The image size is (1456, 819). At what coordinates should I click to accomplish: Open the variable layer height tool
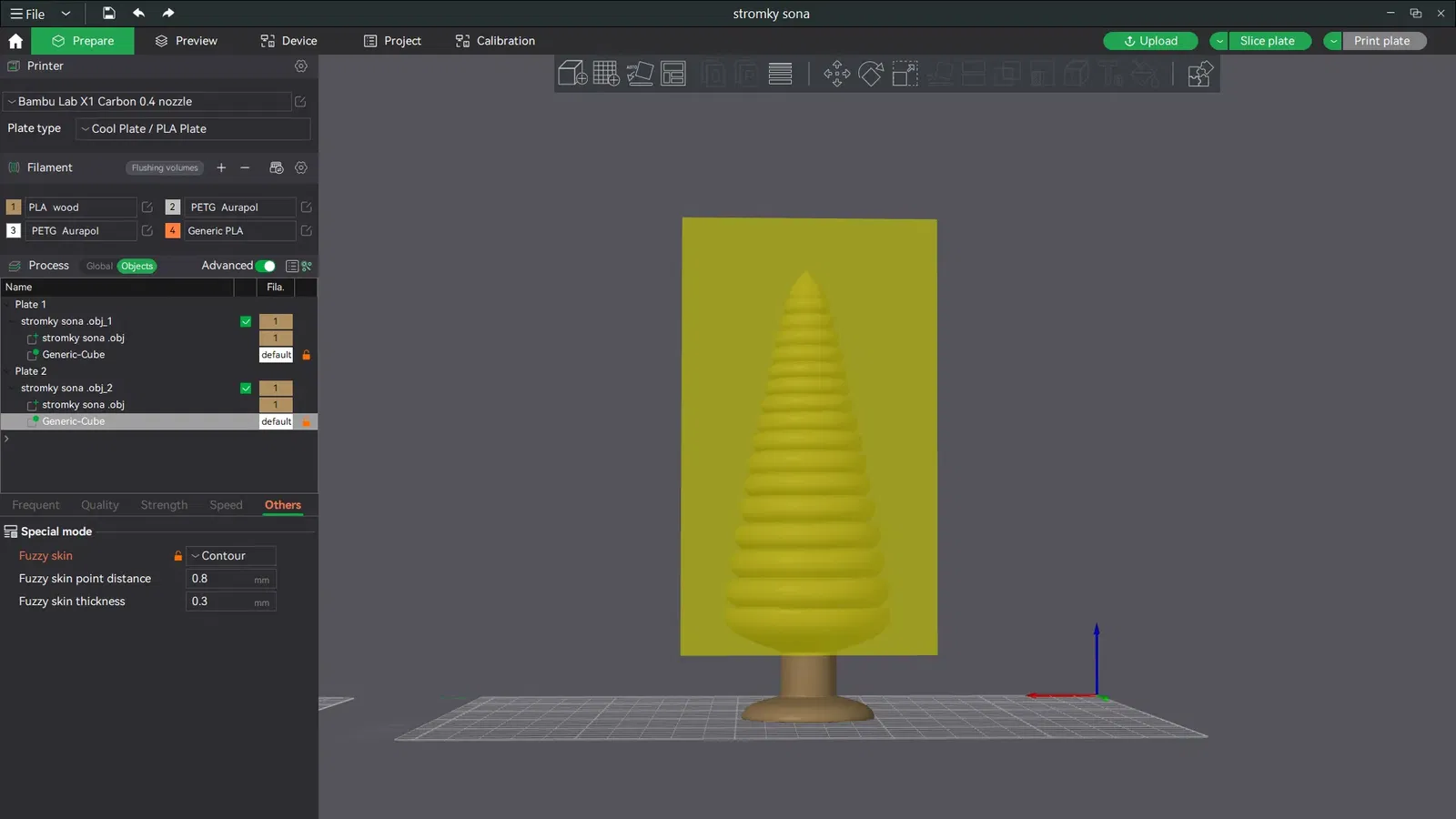tap(780, 73)
